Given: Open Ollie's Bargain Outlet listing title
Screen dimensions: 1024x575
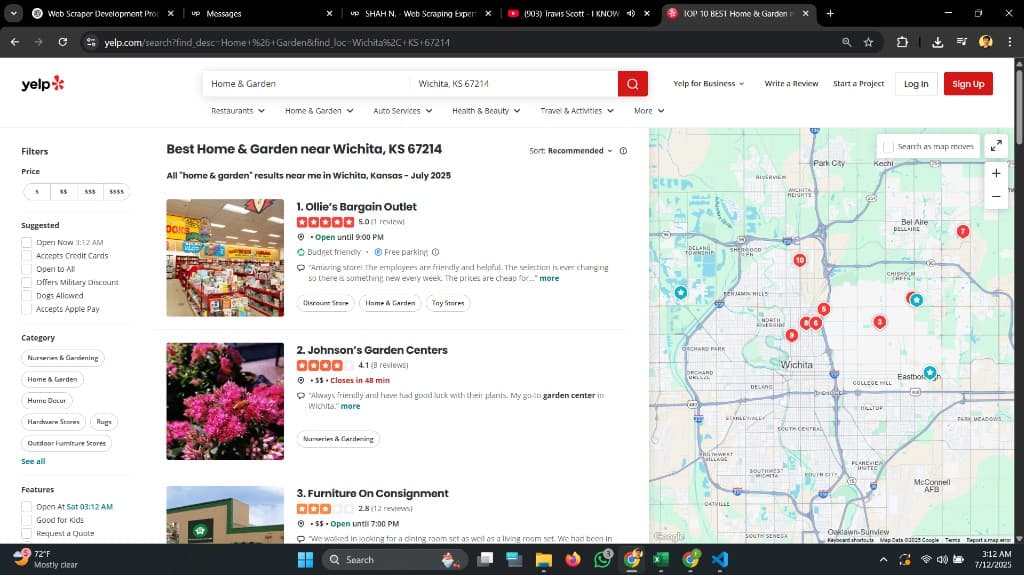Looking at the screenshot, I should (x=360, y=207).
